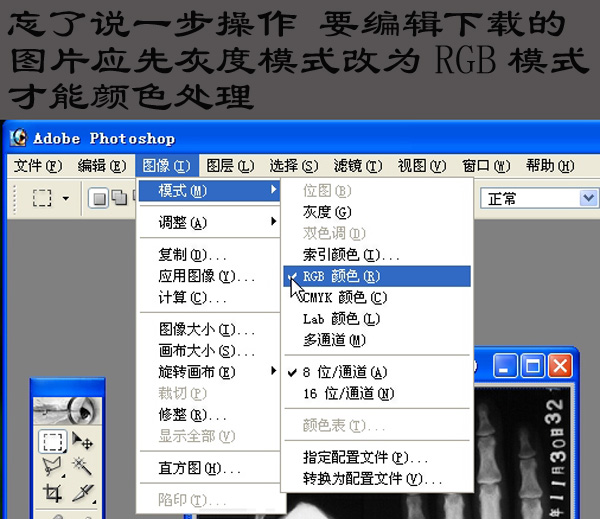Image resolution: width=600 pixels, height=519 pixels.
Task: Expand the 调整(A) submenu
Action: 209,222
